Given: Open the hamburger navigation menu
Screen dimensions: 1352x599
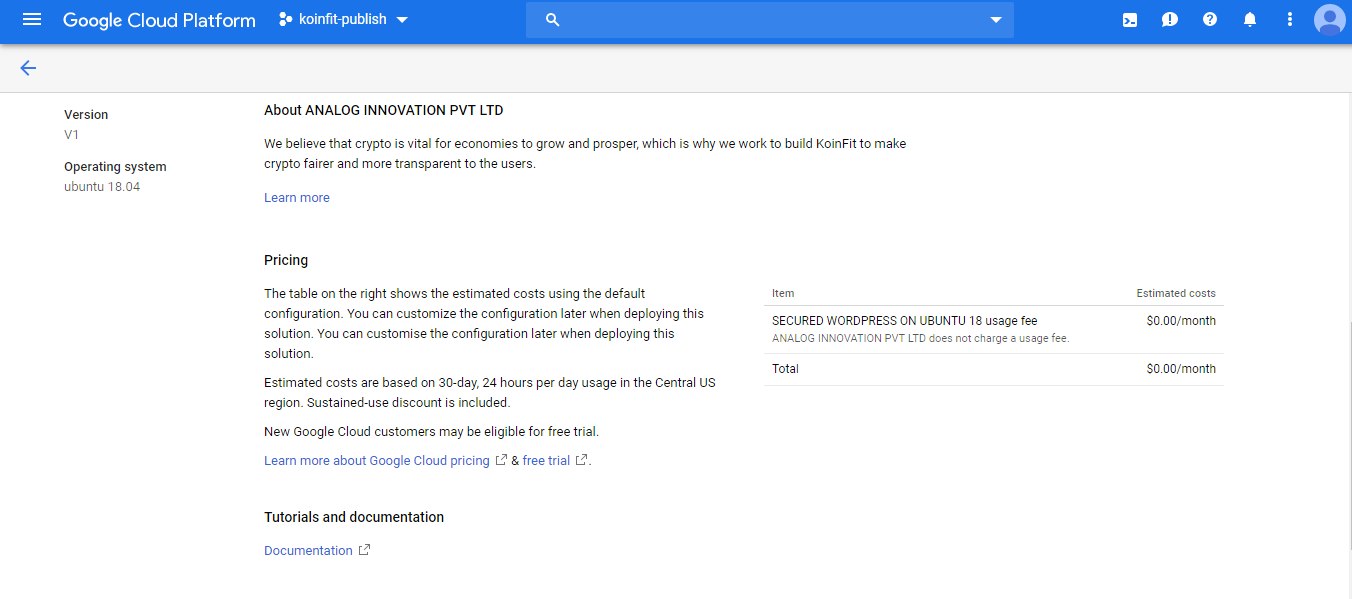Looking at the screenshot, I should 32,20.
